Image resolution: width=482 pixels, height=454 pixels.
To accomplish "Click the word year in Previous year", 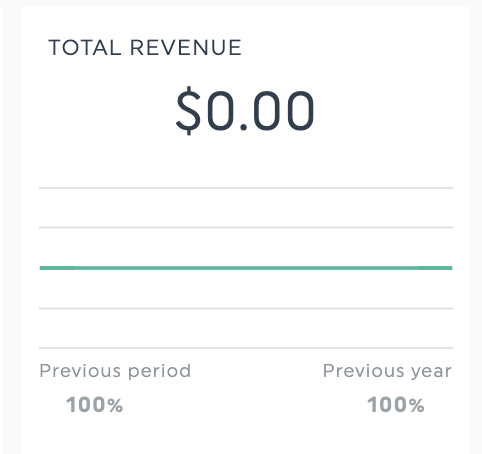I will (431, 373).
